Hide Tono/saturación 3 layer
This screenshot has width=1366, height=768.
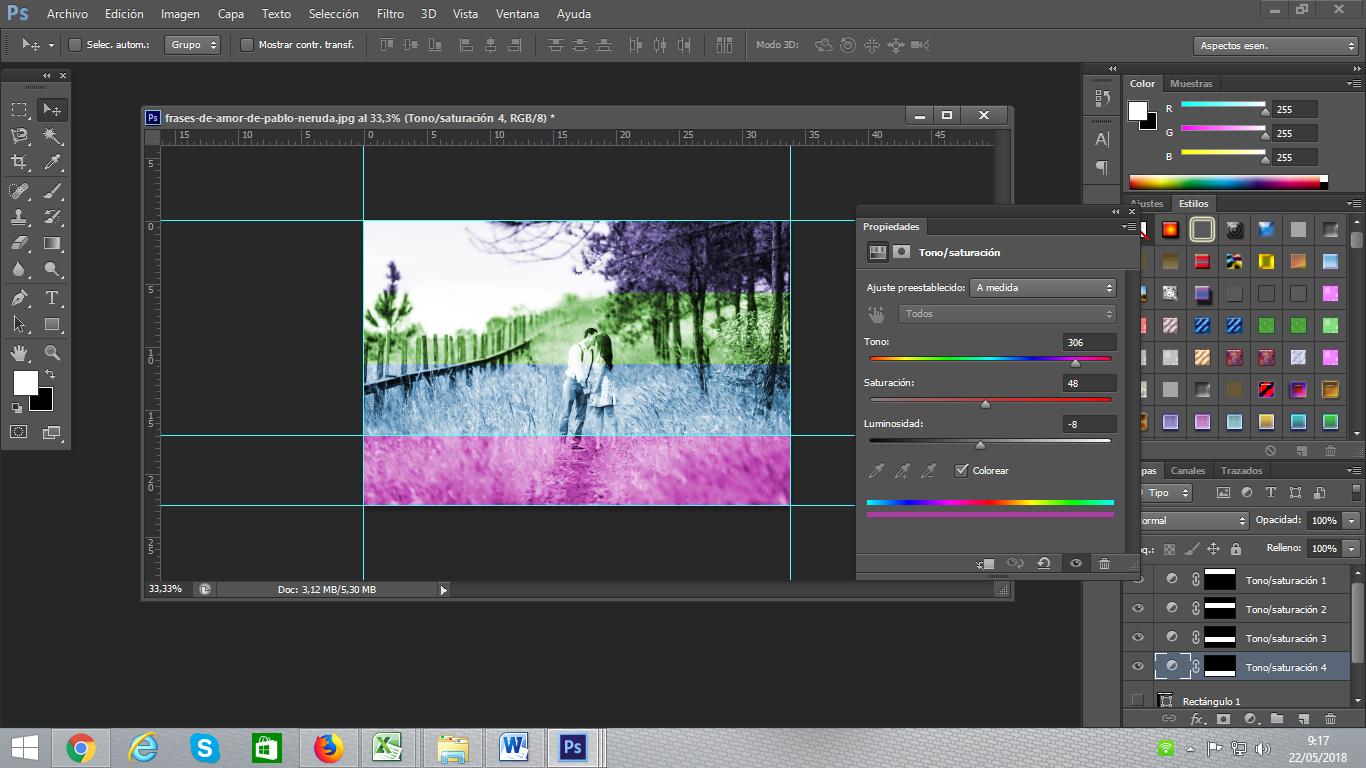1138,638
